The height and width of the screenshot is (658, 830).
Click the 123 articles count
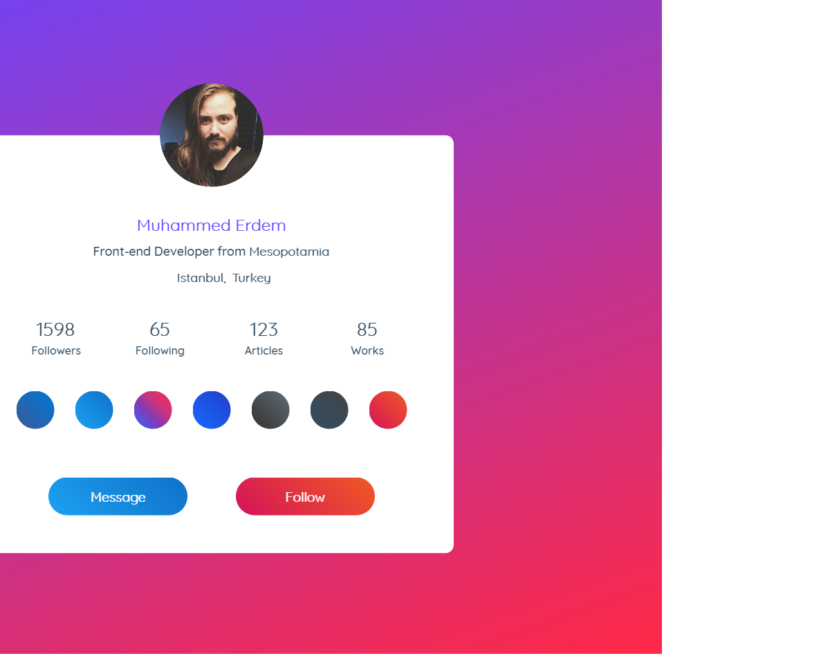(x=264, y=330)
